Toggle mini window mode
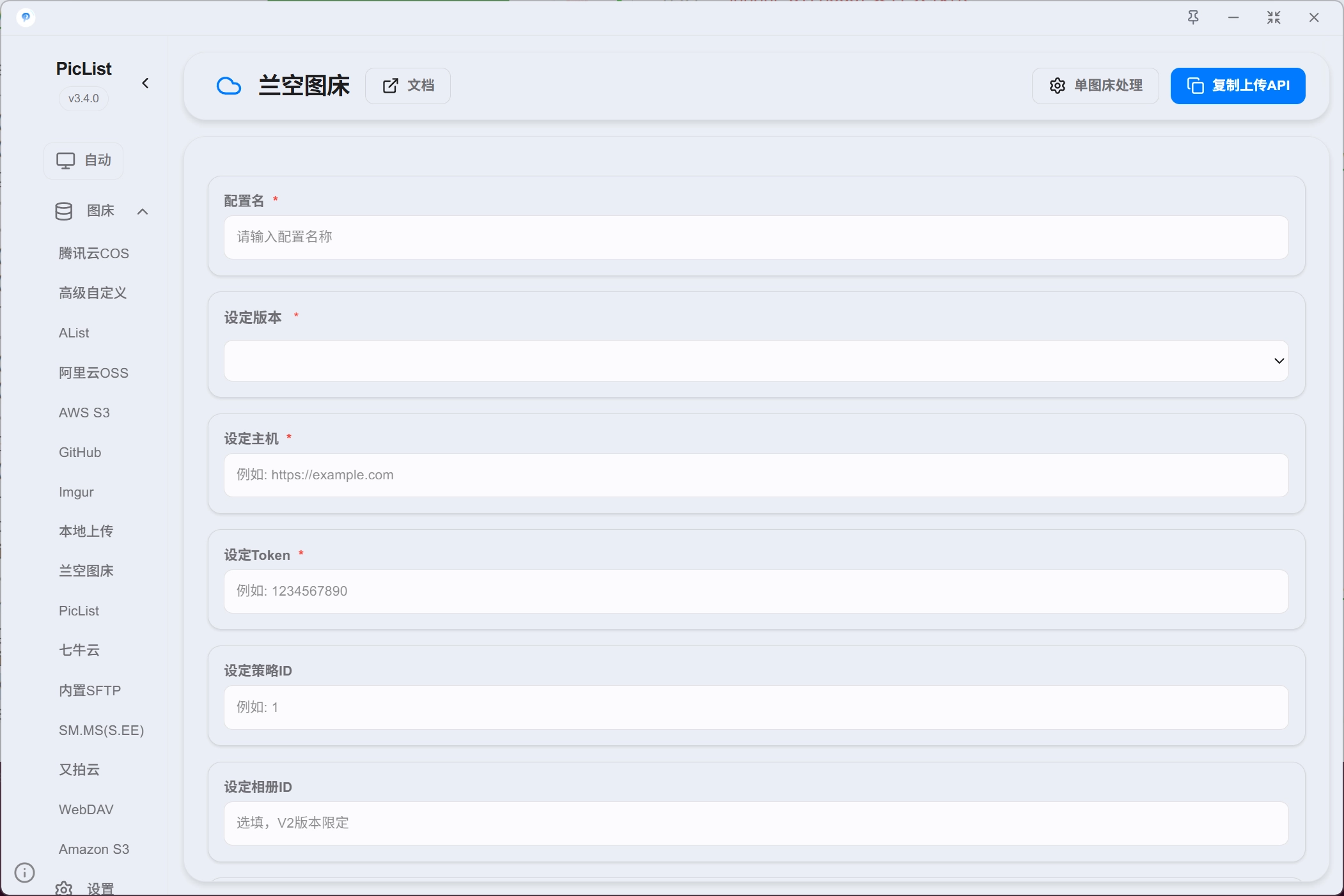 tap(1274, 17)
